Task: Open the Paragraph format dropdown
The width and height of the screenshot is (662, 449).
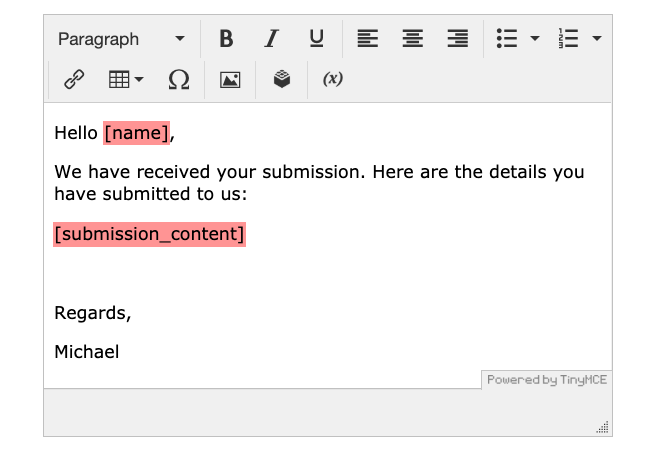Action: 120,39
